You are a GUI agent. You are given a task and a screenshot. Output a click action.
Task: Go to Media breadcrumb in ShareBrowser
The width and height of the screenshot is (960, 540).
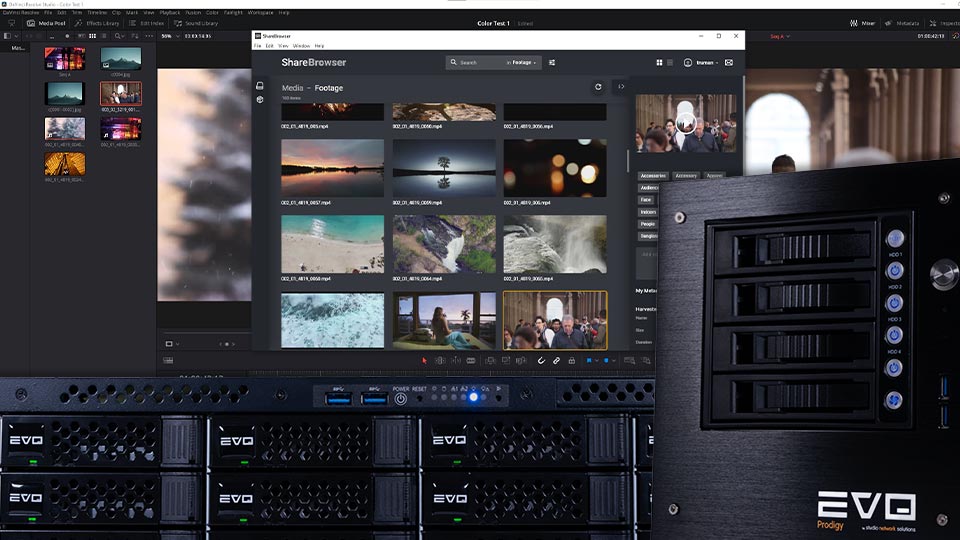click(x=292, y=88)
